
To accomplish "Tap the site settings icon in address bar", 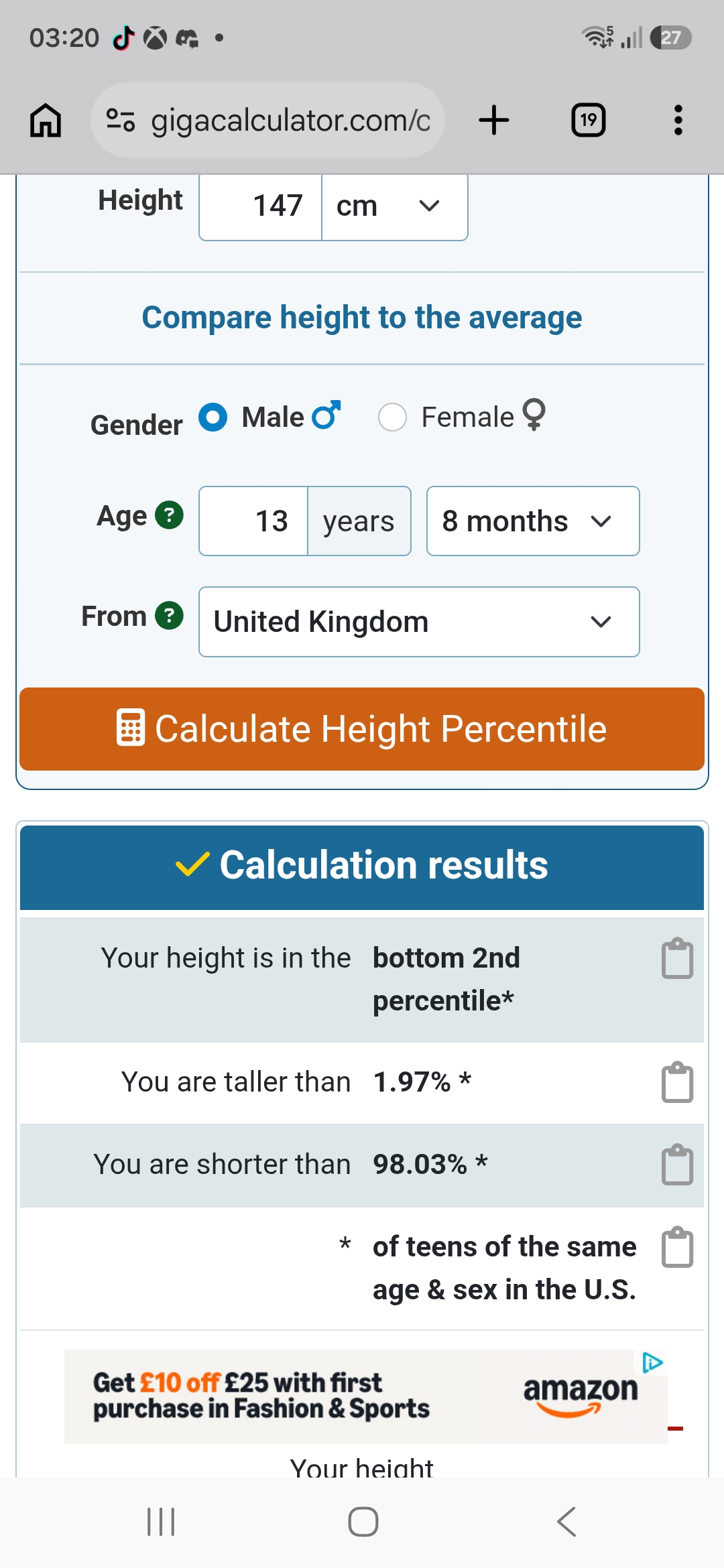I will 121,120.
